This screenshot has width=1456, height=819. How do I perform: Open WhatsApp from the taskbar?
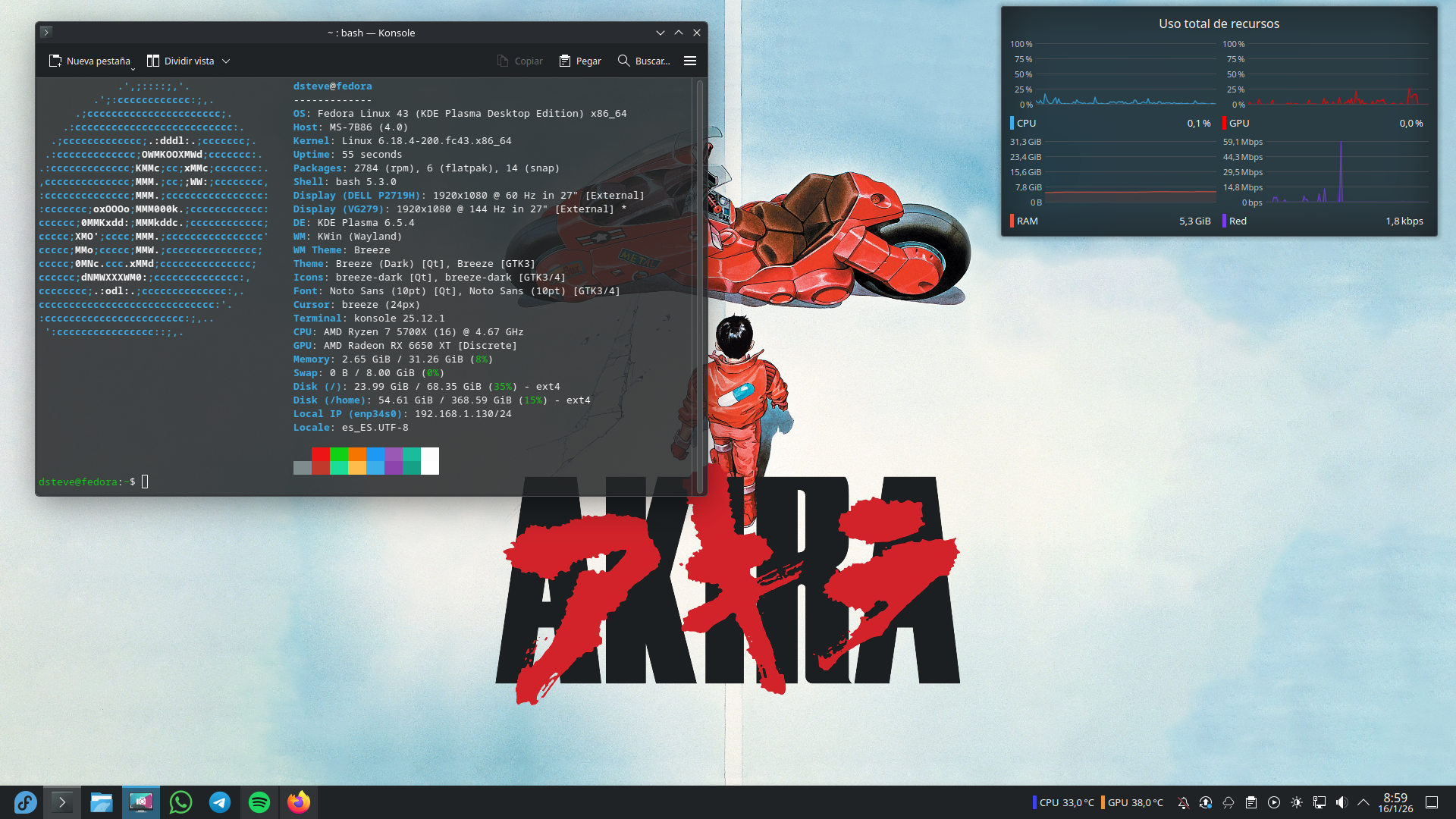(180, 802)
